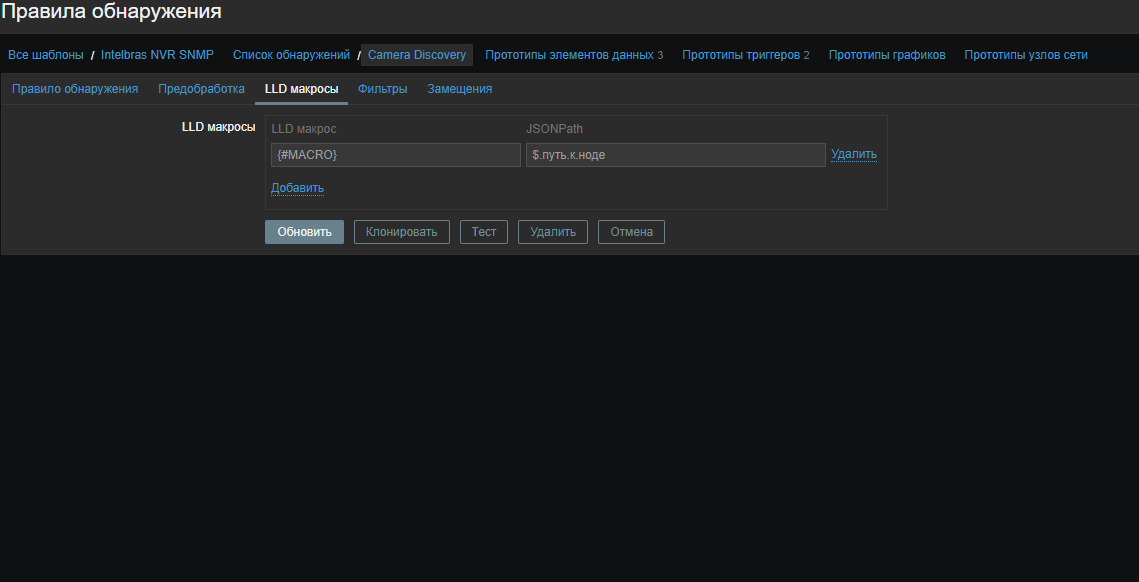Go to the Intelbras NVR SNMP template
This screenshot has width=1139, height=582.
tap(157, 55)
